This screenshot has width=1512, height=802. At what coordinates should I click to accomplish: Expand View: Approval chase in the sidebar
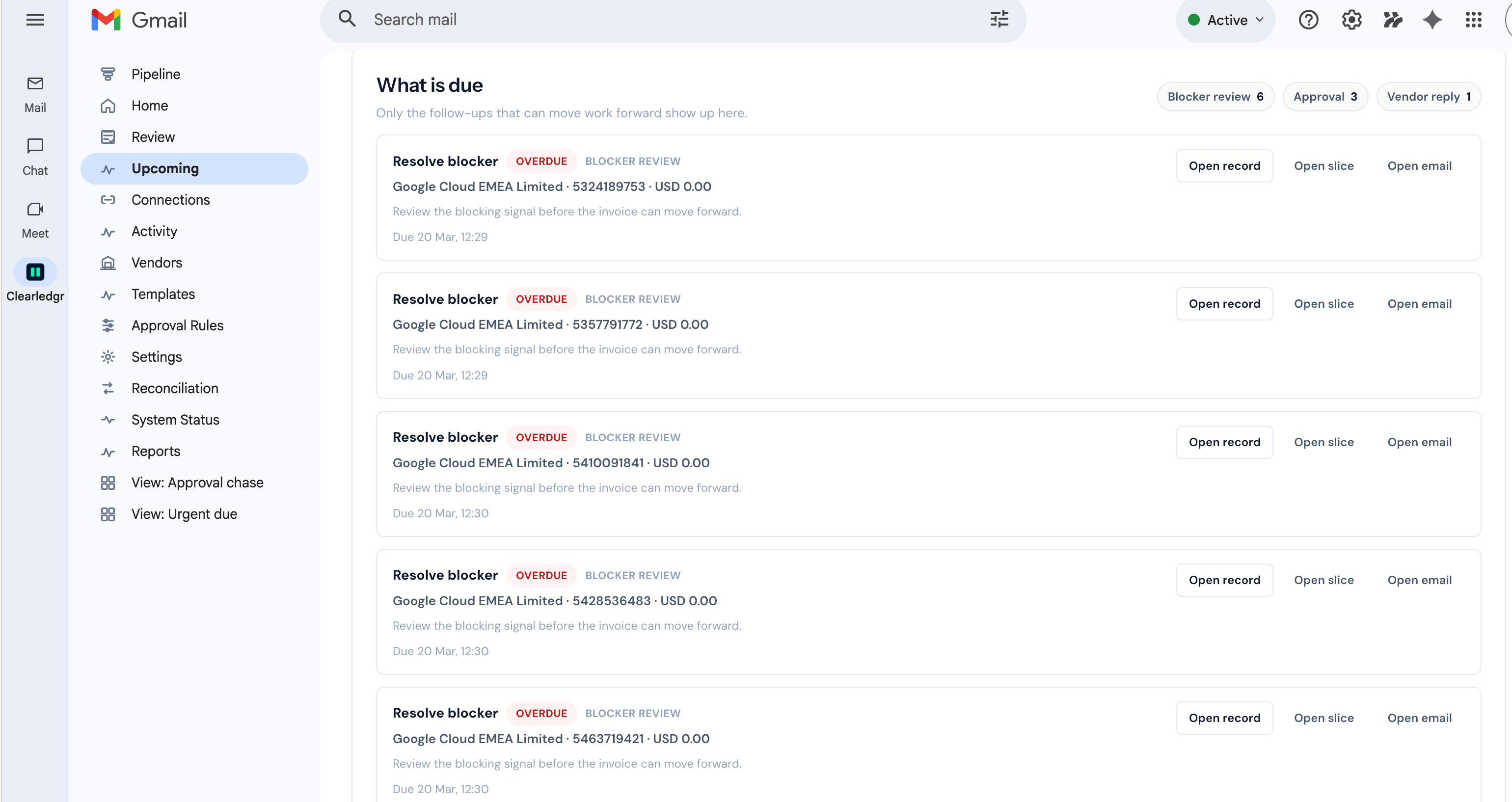(197, 482)
